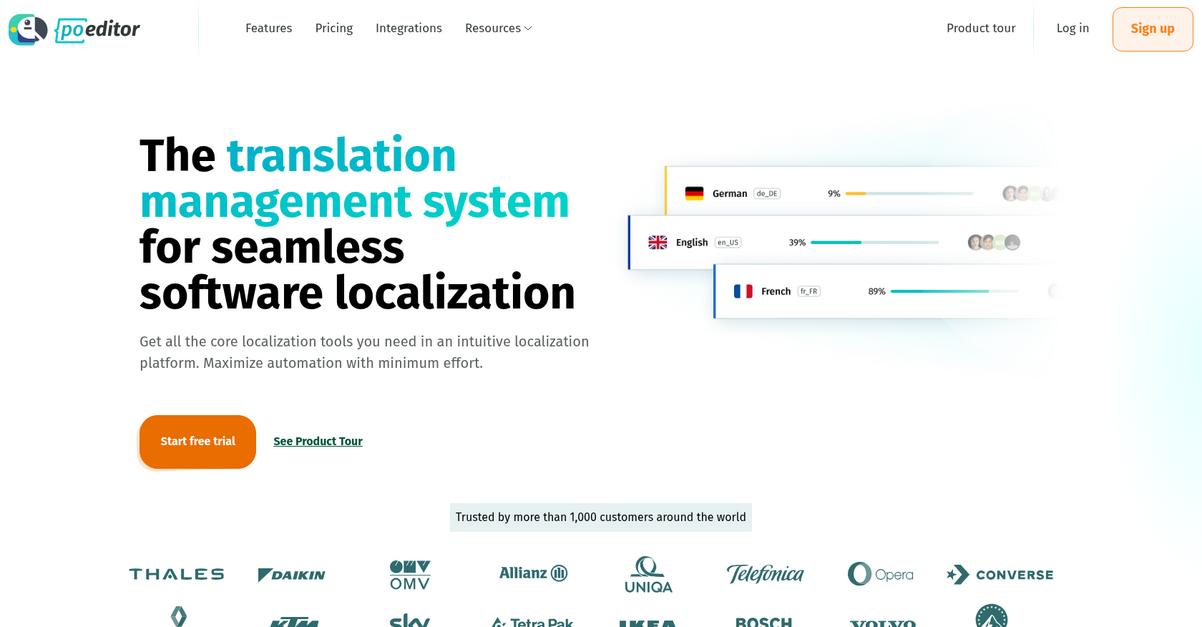Follow the See Product Tour link
Image resolution: width=1202 pixels, height=627 pixels.
point(318,441)
